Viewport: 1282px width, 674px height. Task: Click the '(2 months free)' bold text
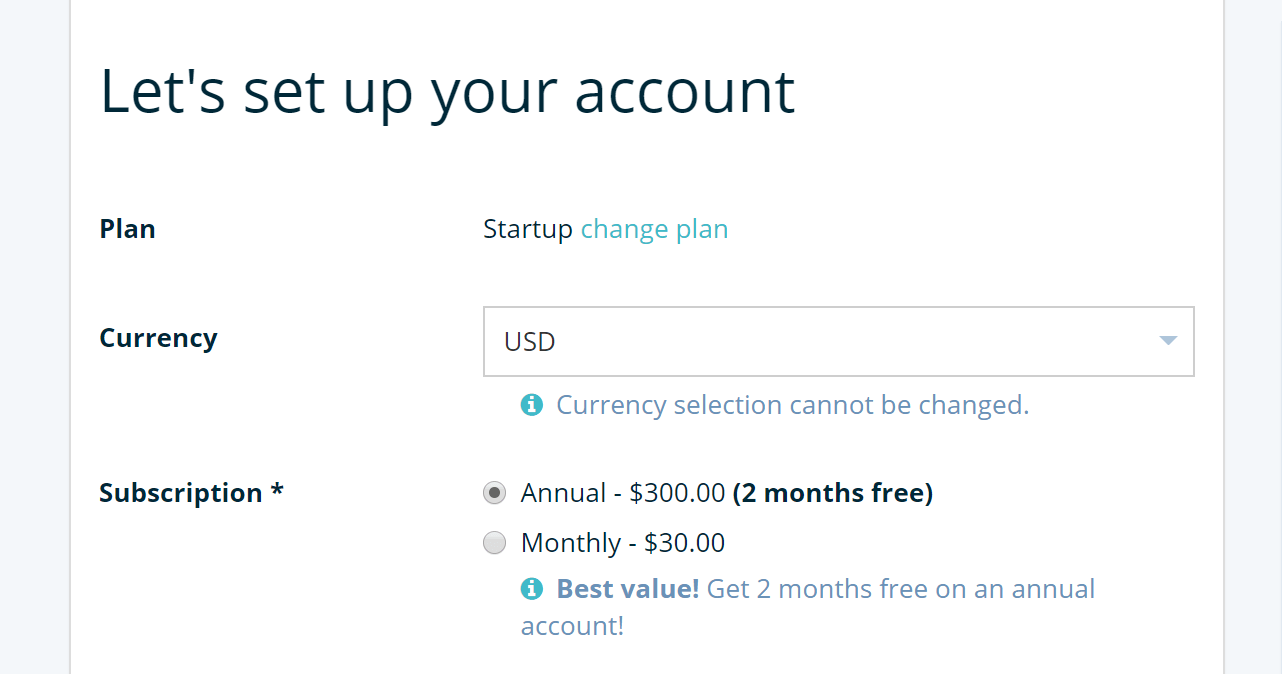833,493
